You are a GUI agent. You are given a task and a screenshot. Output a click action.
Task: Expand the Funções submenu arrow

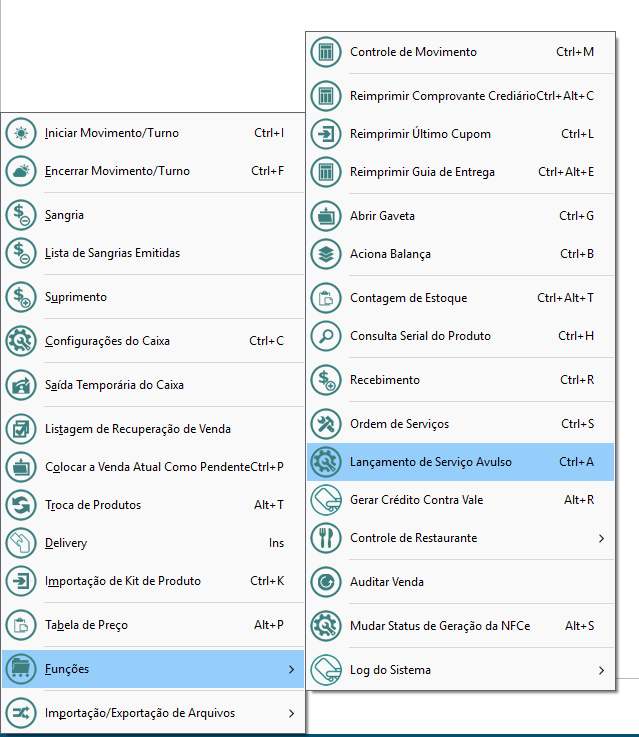tap(291, 669)
